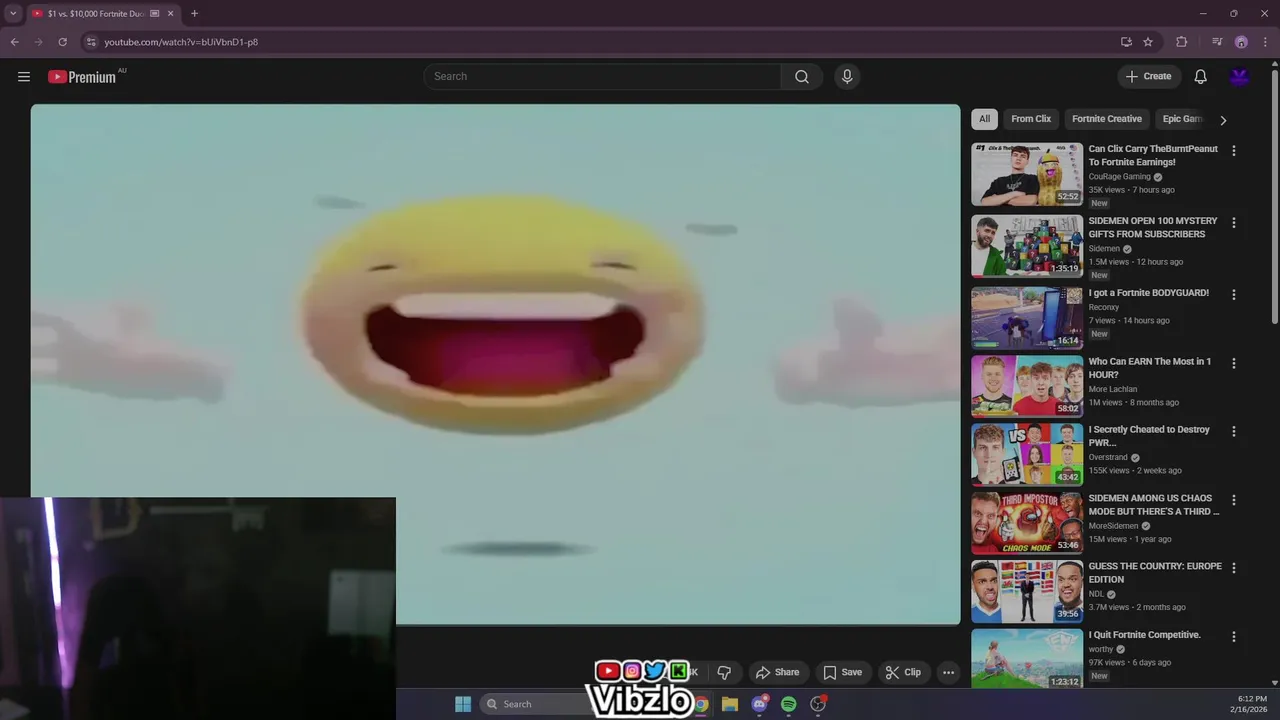This screenshot has width=1280, height=720.
Task: Open Can Clix Carry TheBurntPeanut thumbnail
Action: tap(1027, 174)
